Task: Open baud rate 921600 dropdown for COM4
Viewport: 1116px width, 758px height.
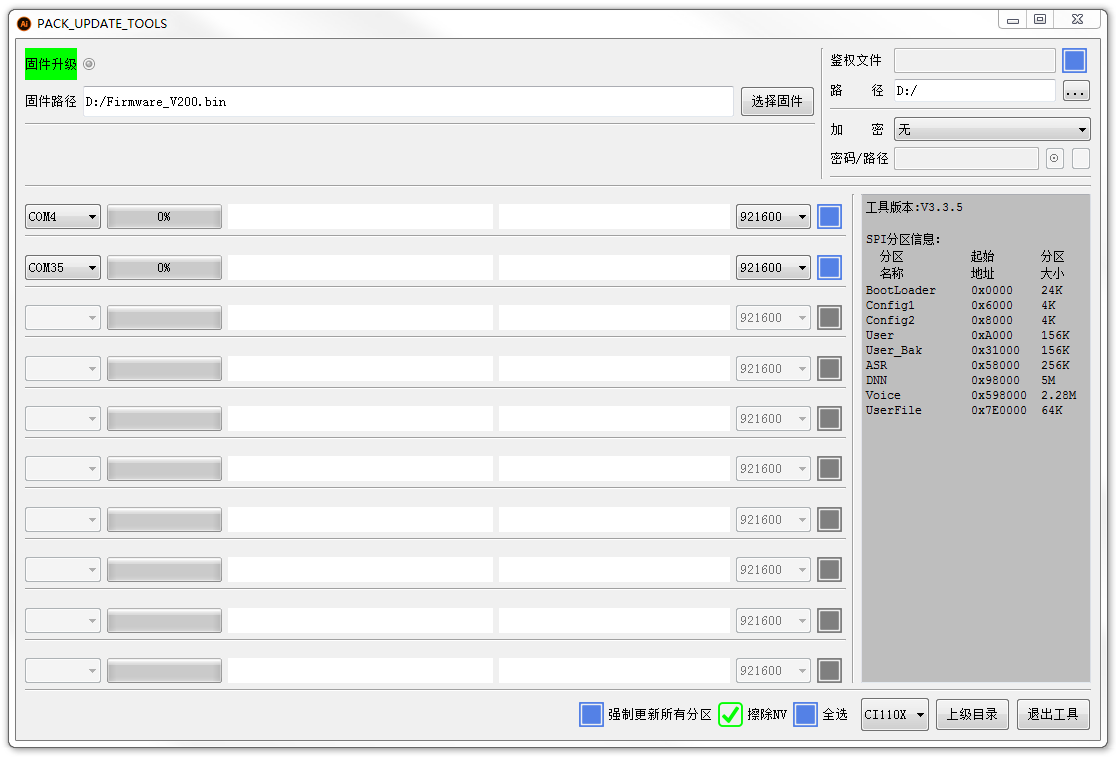Action: (x=773, y=217)
